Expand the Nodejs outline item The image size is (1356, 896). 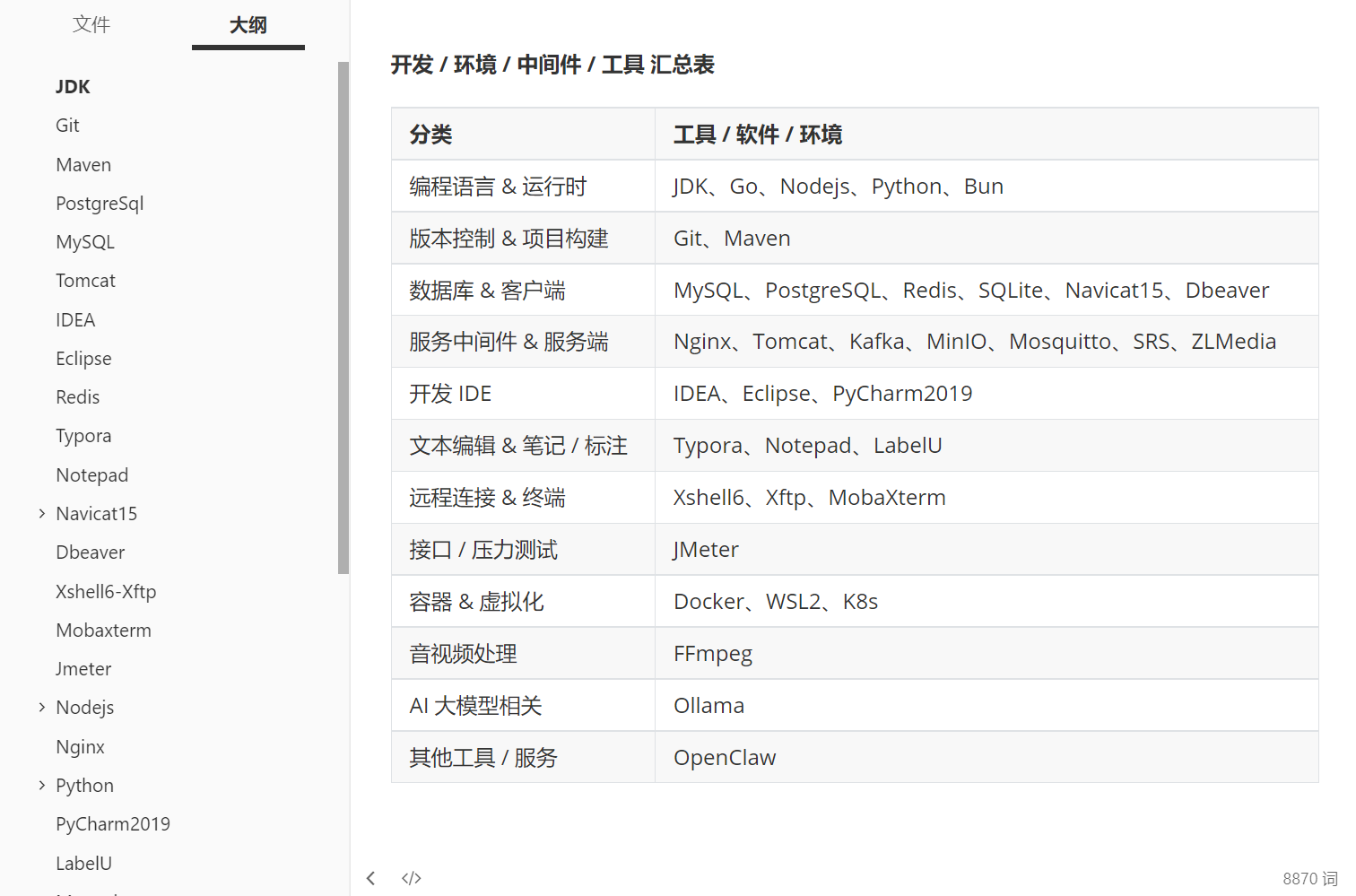point(41,708)
